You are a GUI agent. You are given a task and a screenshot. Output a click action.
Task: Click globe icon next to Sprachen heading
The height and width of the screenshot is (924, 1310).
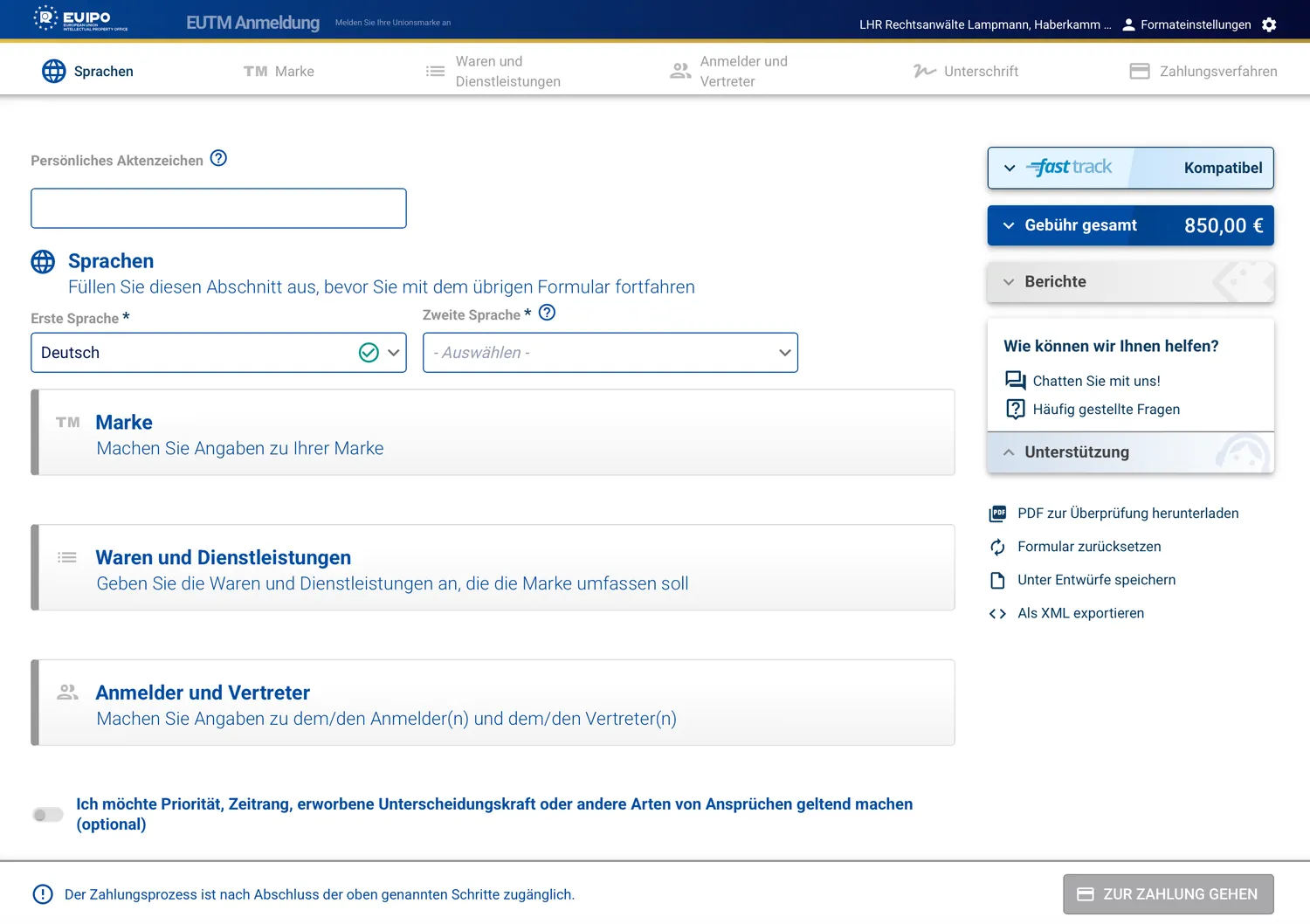click(x=43, y=261)
